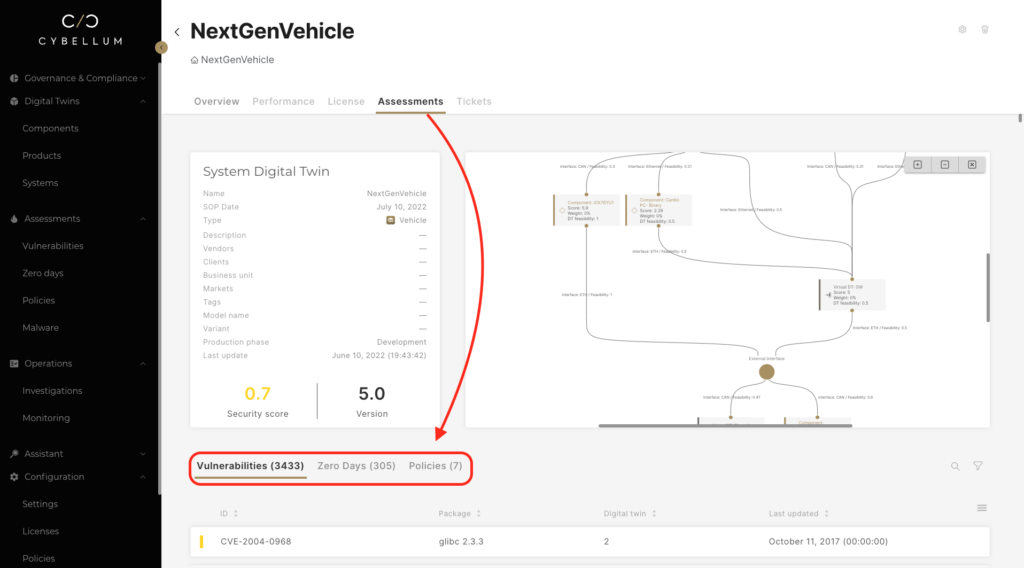Collapse the sidebar with the round toggle
Image resolution: width=1024 pixels, height=568 pixels.
click(x=162, y=47)
